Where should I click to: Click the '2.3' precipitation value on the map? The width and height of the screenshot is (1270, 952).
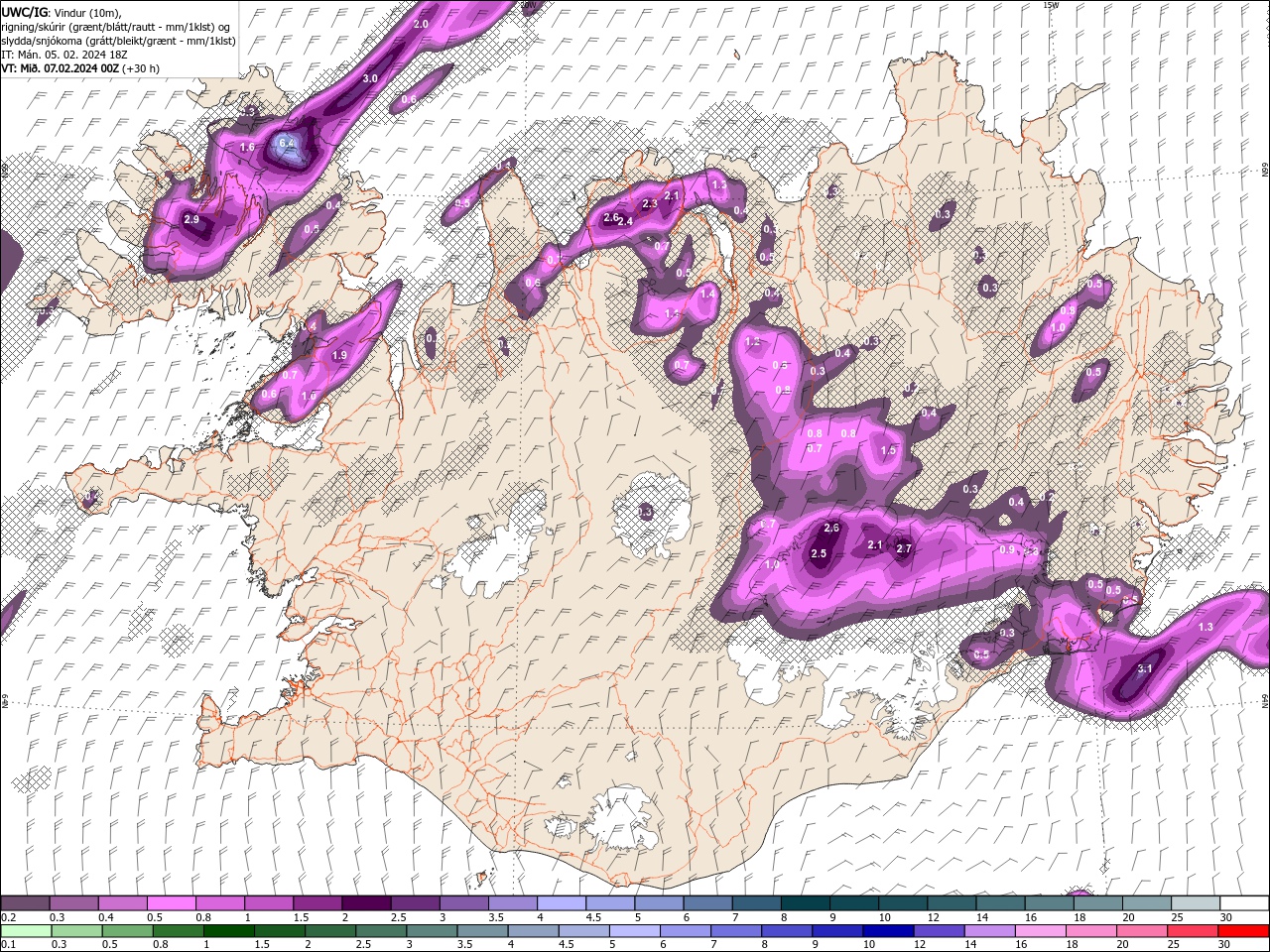[x=650, y=203]
